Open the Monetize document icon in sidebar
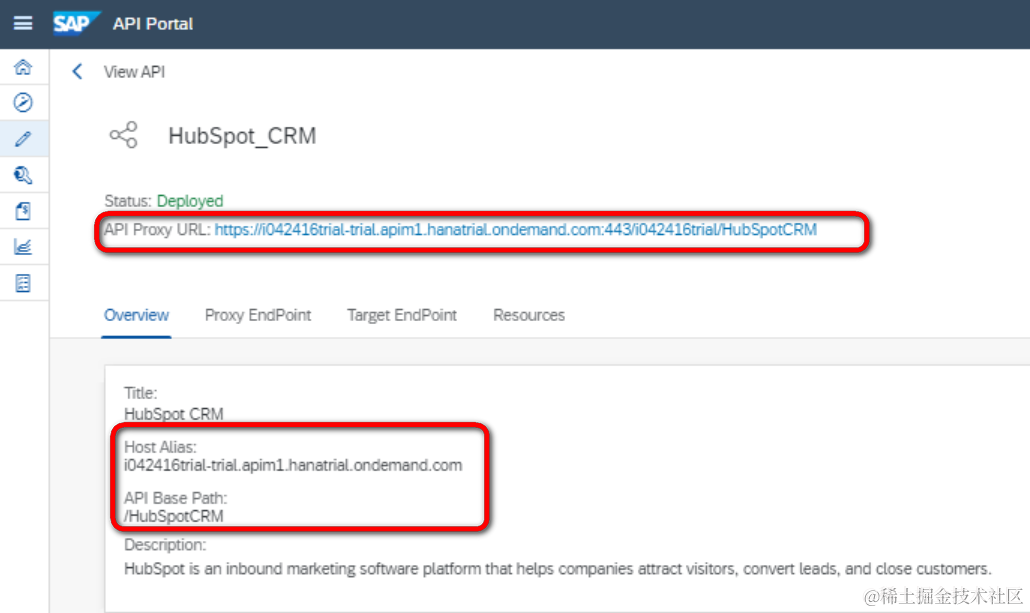The height and width of the screenshot is (613, 1030). point(23,211)
